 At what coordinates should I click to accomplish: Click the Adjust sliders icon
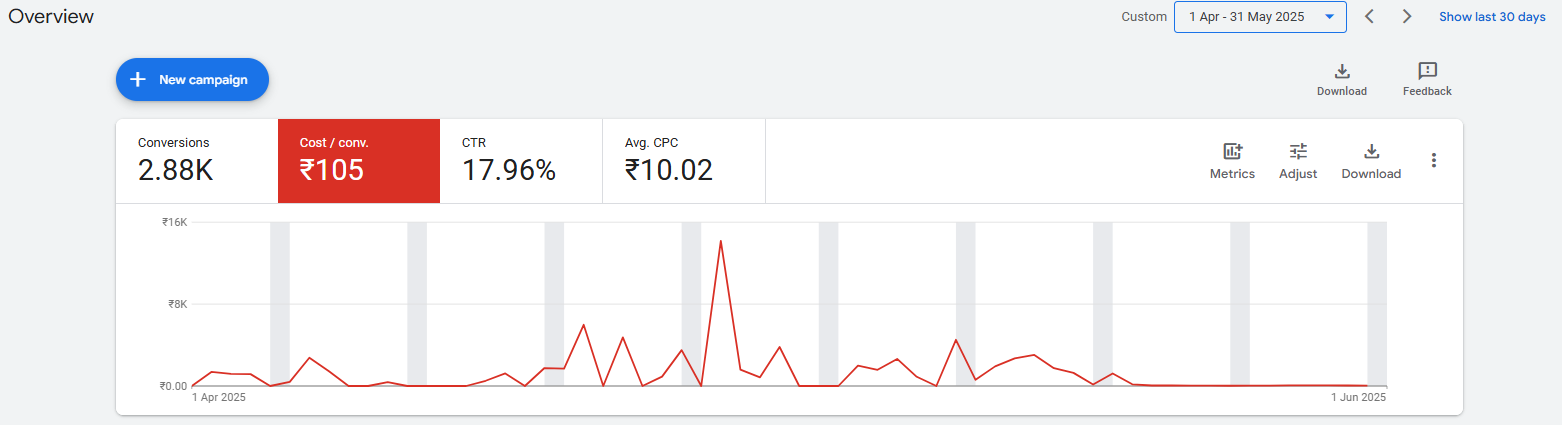point(1298,152)
